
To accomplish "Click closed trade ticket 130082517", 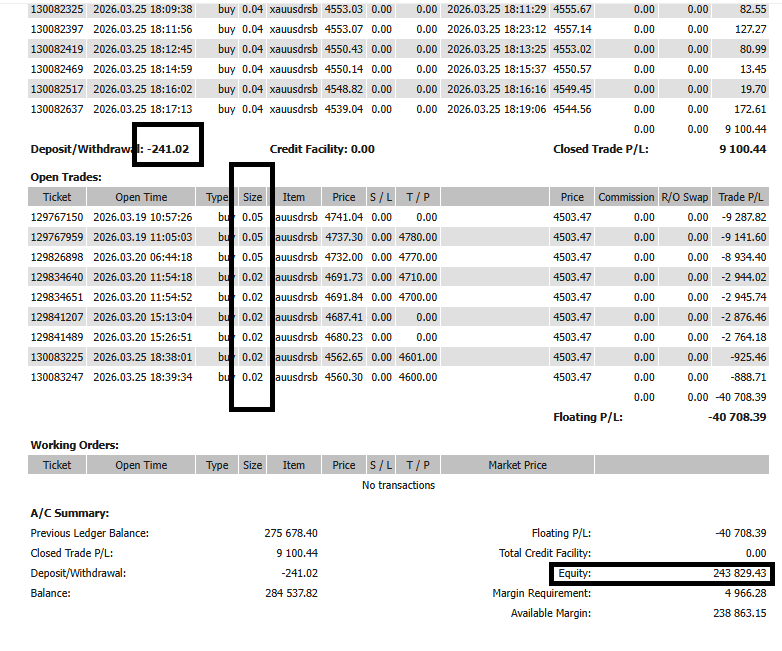I will [x=57, y=89].
